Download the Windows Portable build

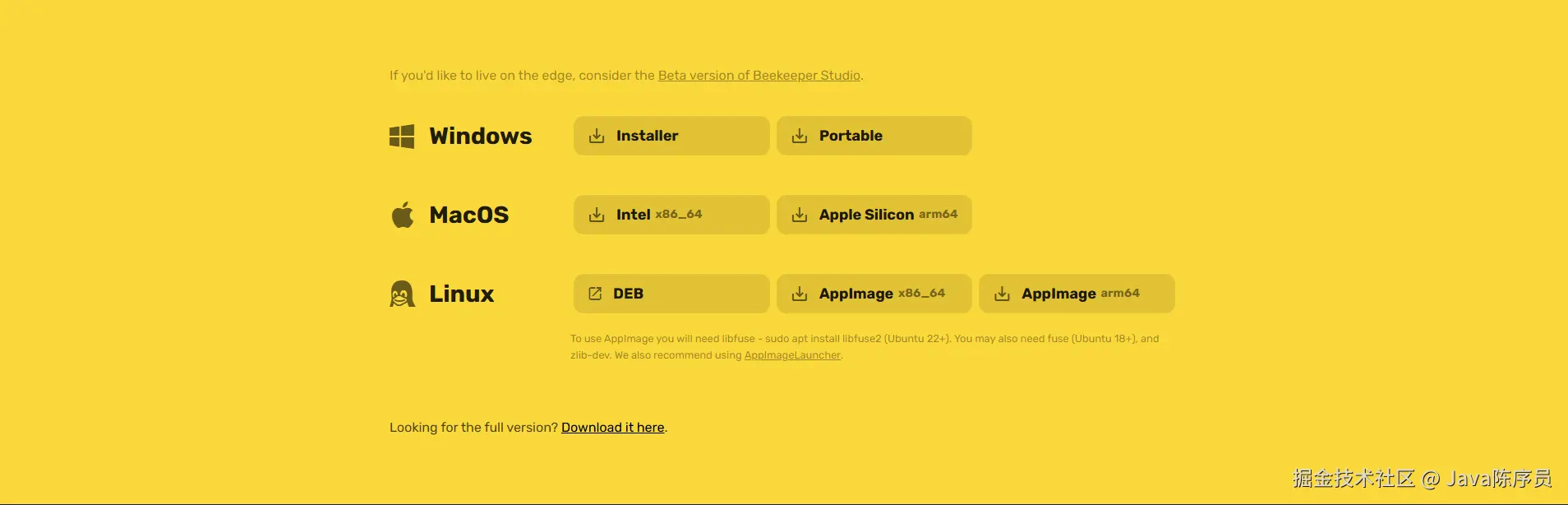[x=874, y=136]
